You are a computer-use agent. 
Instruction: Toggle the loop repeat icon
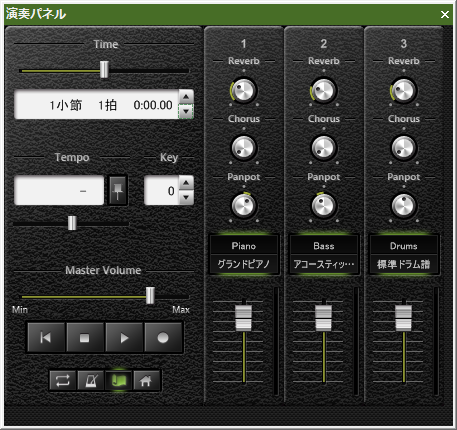coord(63,380)
